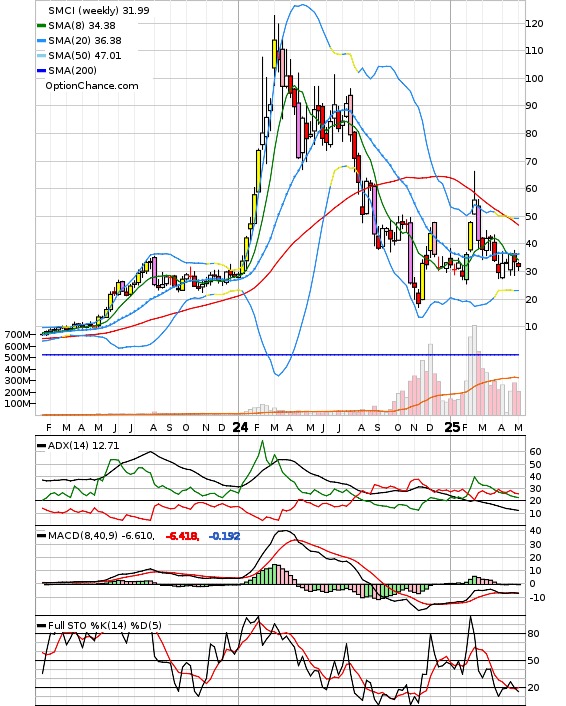Click the SMA(8) 34.38 legend text
The height and width of the screenshot is (706, 566).
click(82, 26)
